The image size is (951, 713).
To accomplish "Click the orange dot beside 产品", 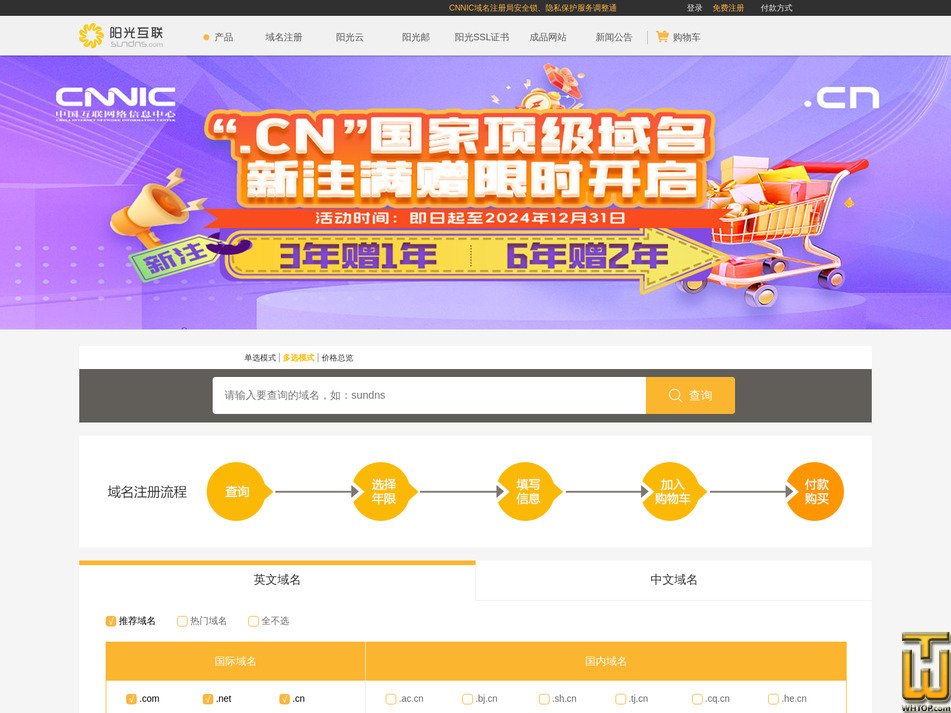I will [x=206, y=37].
